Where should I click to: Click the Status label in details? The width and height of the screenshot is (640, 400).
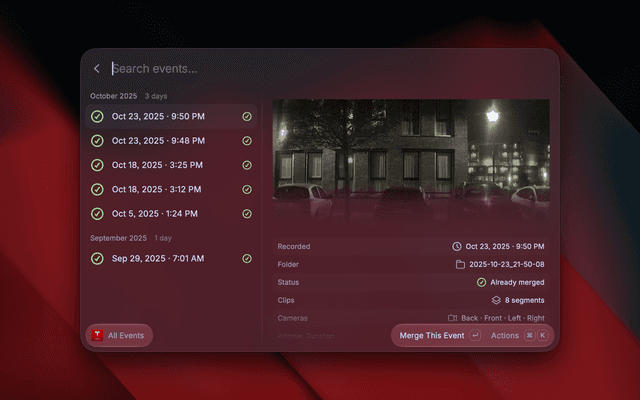pyautogui.click(x=288, y=282)
